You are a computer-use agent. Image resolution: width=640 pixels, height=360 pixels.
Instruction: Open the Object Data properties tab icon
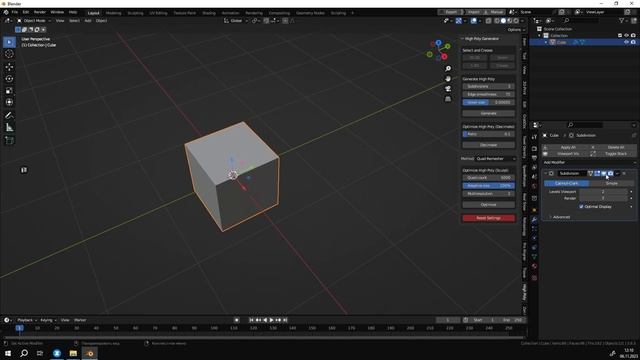534,257
